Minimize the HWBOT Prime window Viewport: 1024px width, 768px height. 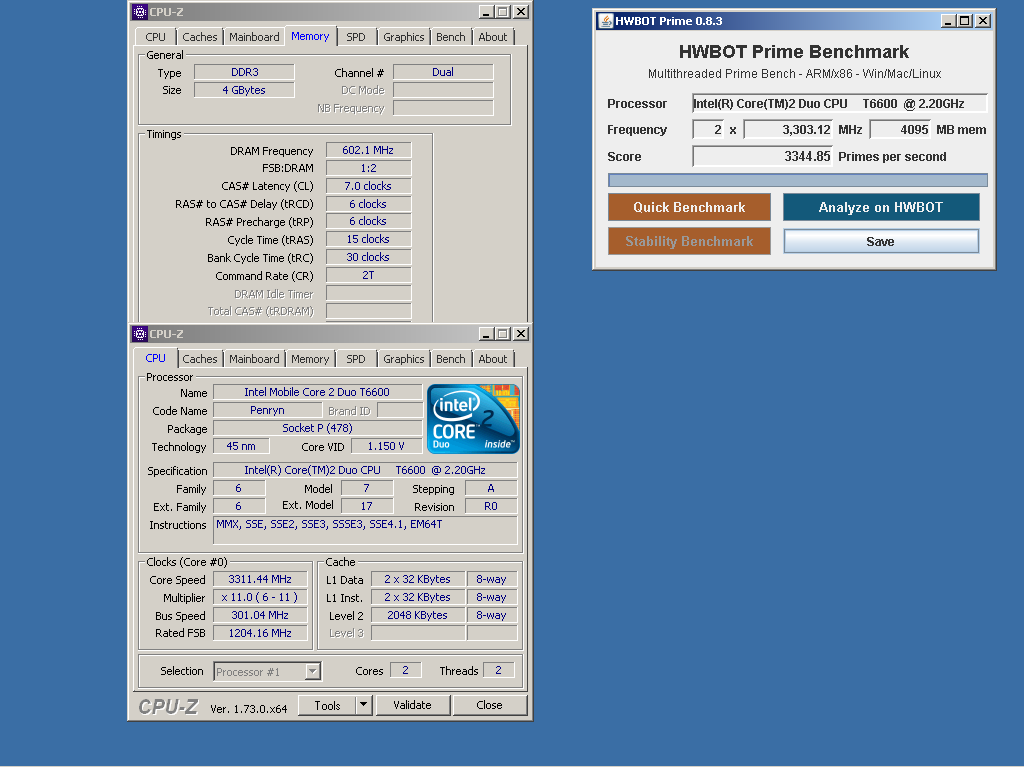[948, 21]
